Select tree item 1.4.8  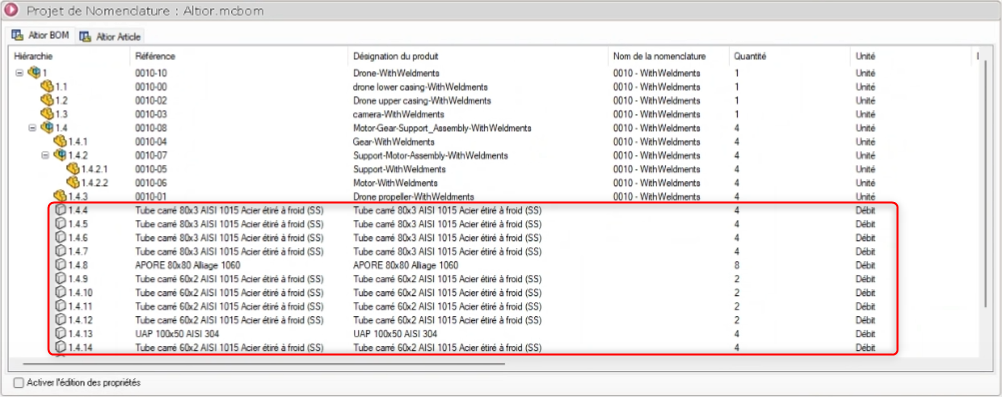[79, 265]
